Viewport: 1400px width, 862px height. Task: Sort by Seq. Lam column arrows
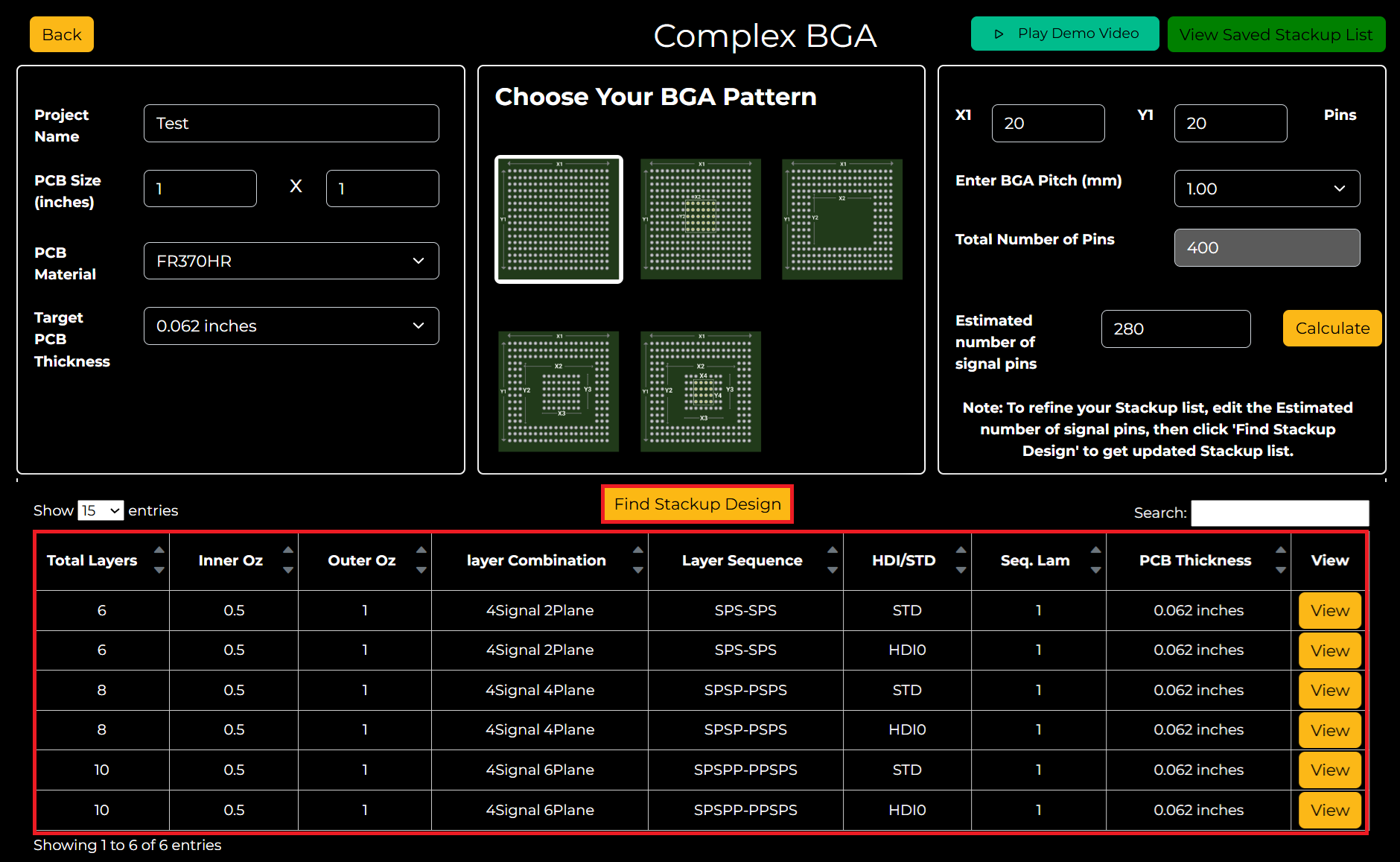(x=1096, y=560)
